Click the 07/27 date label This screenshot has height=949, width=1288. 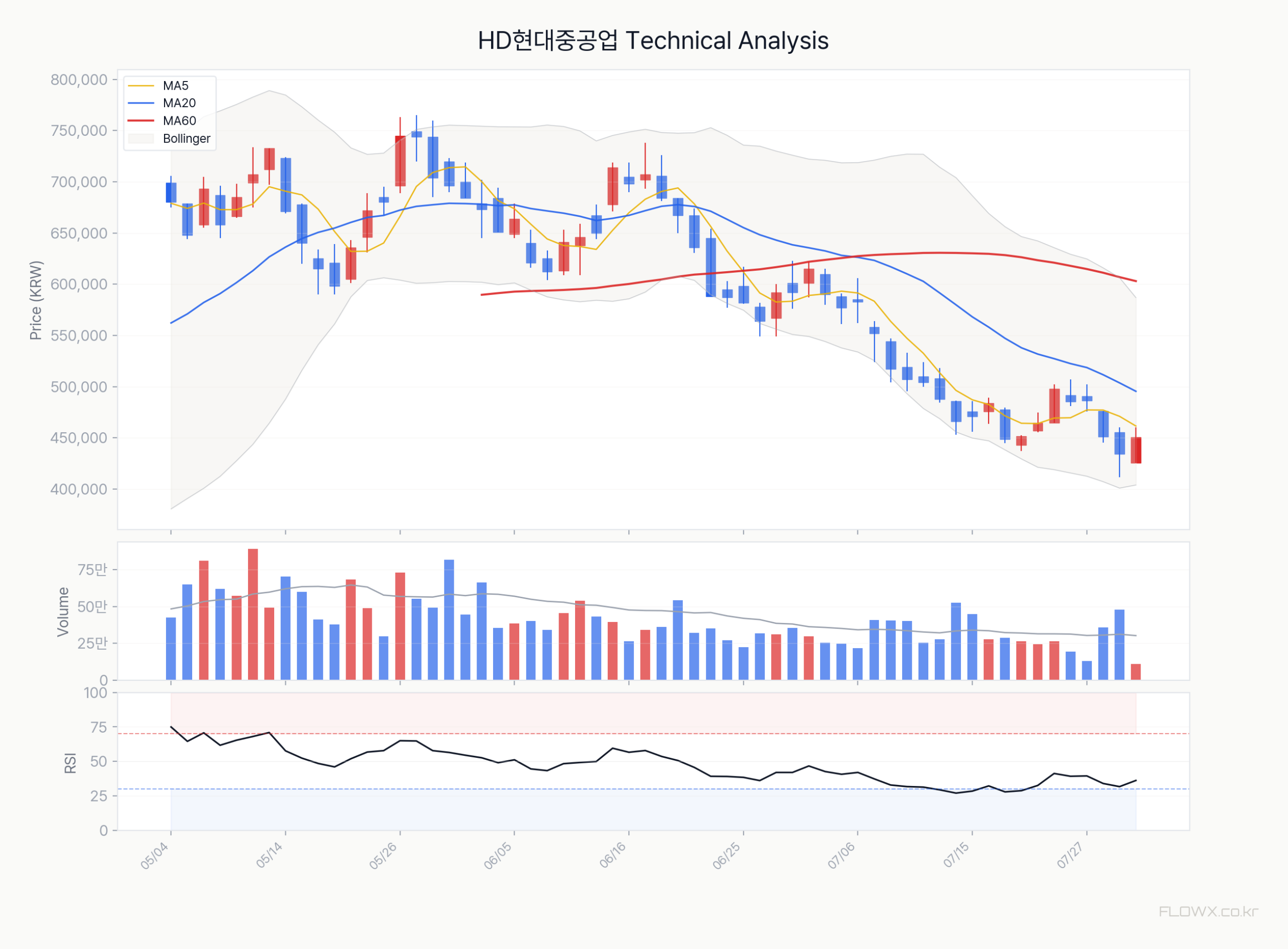coord(1070,855)
